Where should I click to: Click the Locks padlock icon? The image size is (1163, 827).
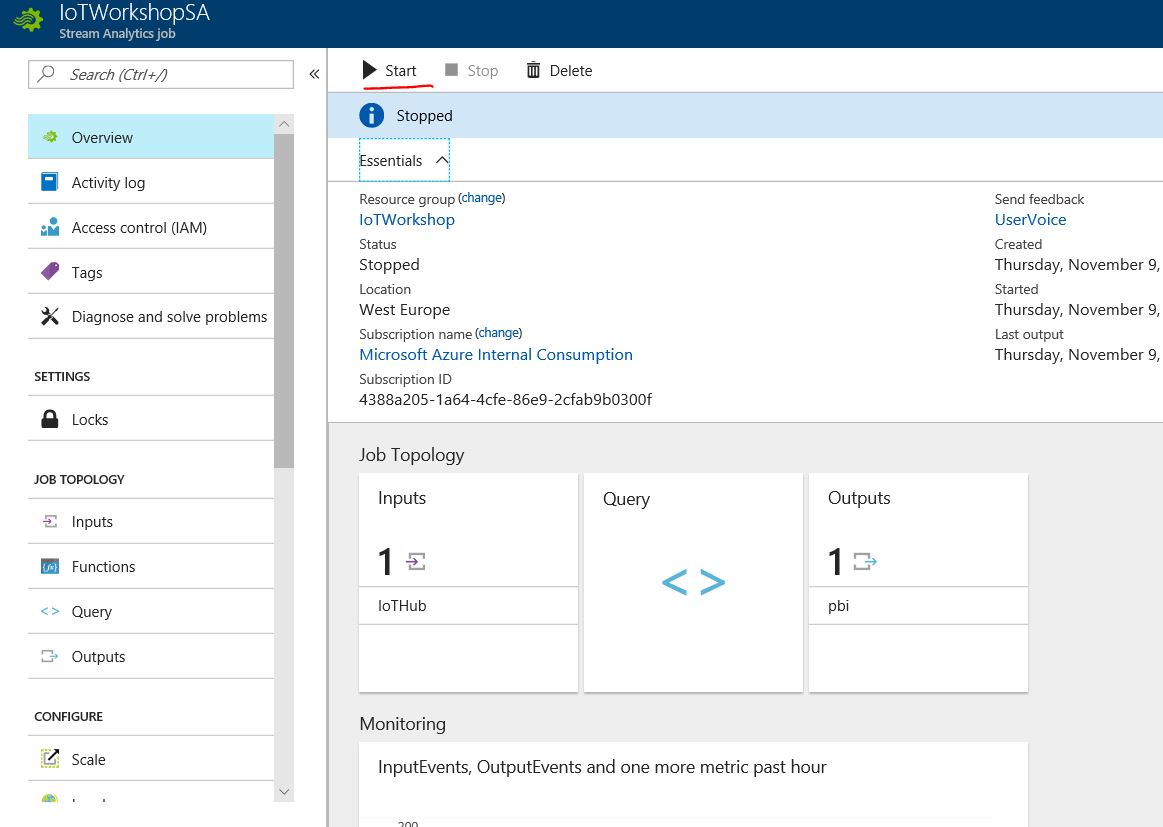tap(50, 419)
